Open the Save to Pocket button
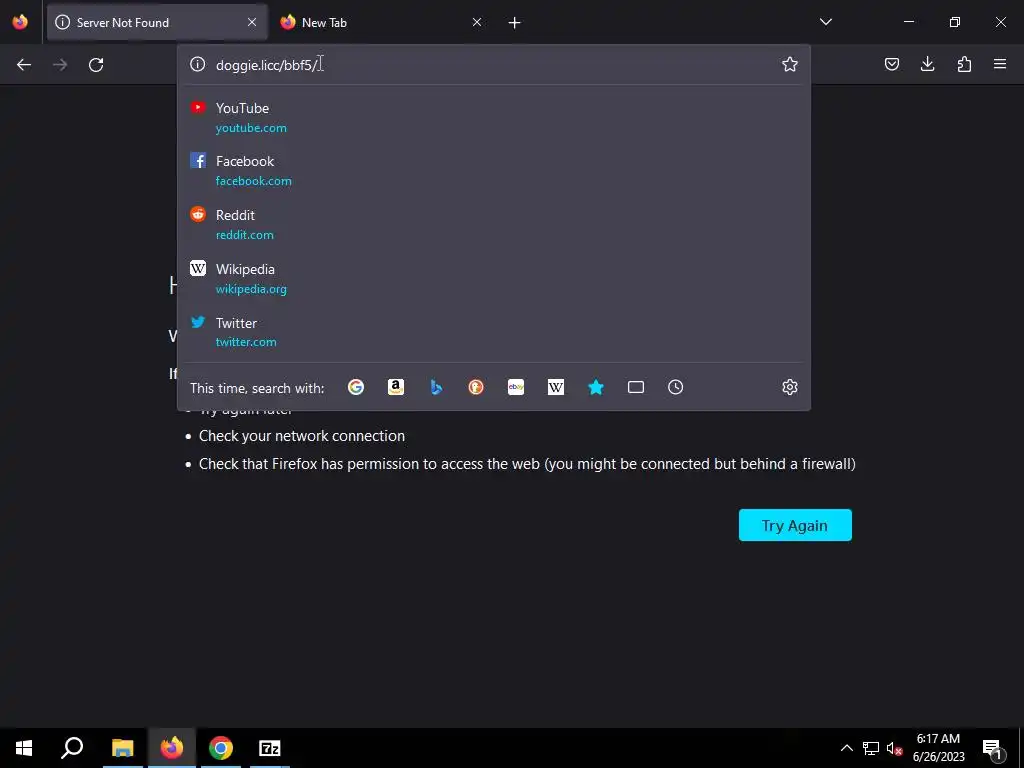1024x768 pixels. pos(891,64)
